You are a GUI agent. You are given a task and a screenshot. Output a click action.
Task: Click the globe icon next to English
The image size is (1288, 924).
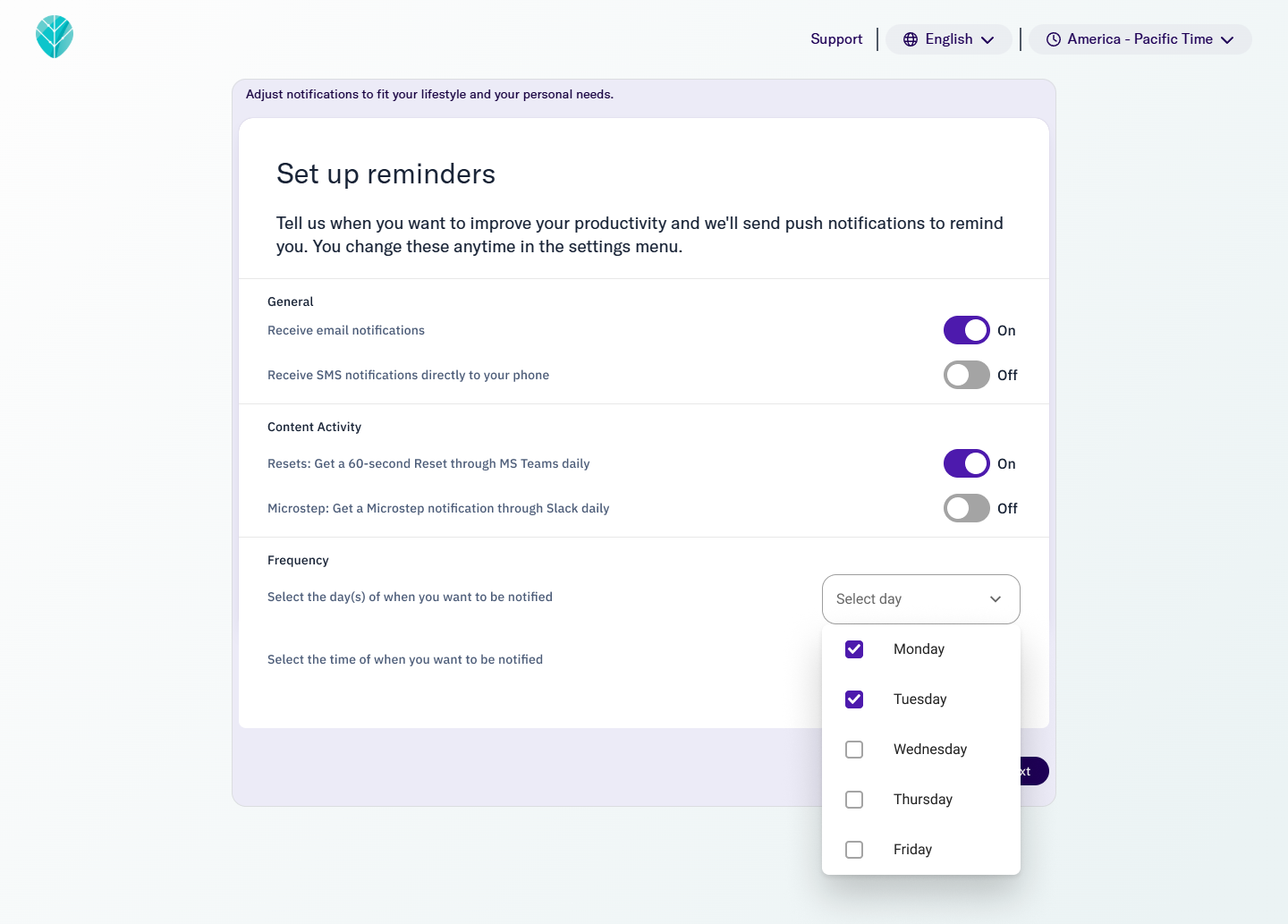pyautogui.click(x=911, y=38)
